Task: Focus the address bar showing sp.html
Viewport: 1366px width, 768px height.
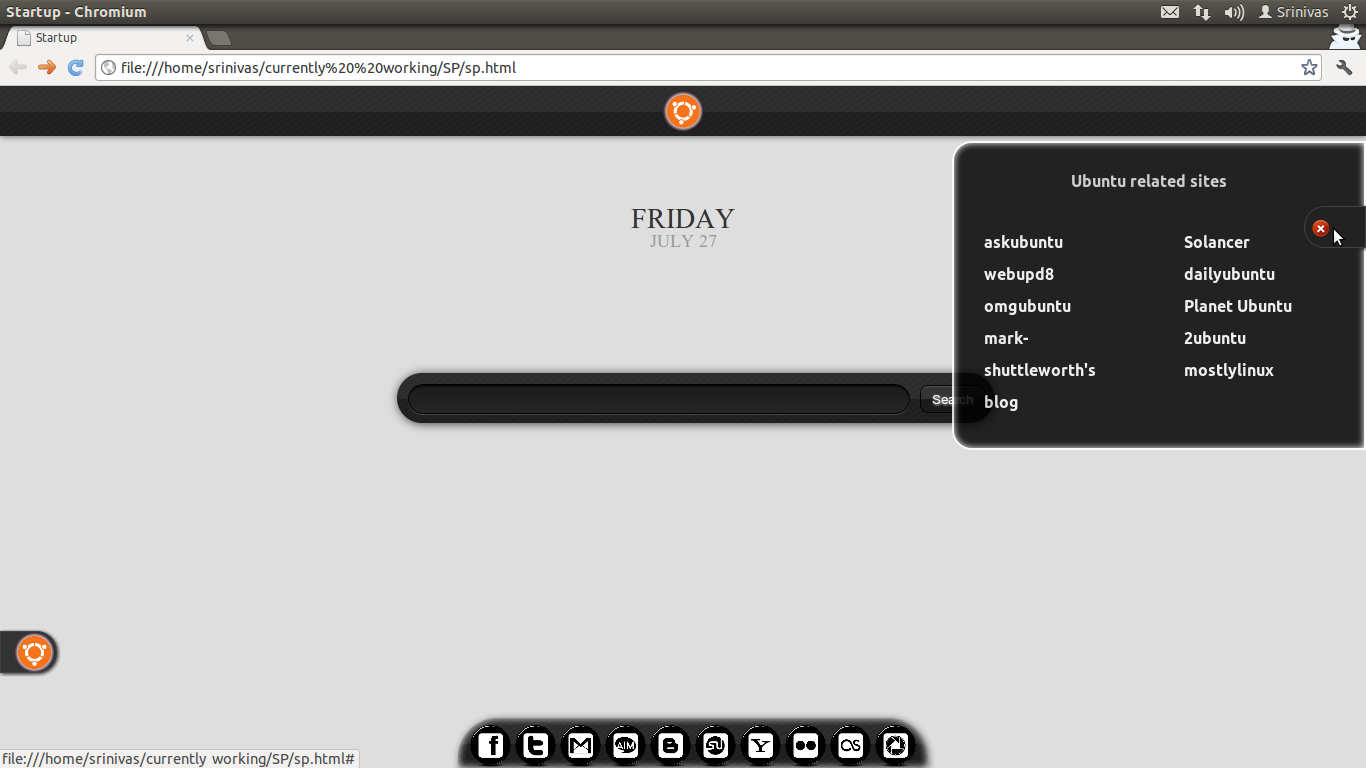Action: point(709,68)
